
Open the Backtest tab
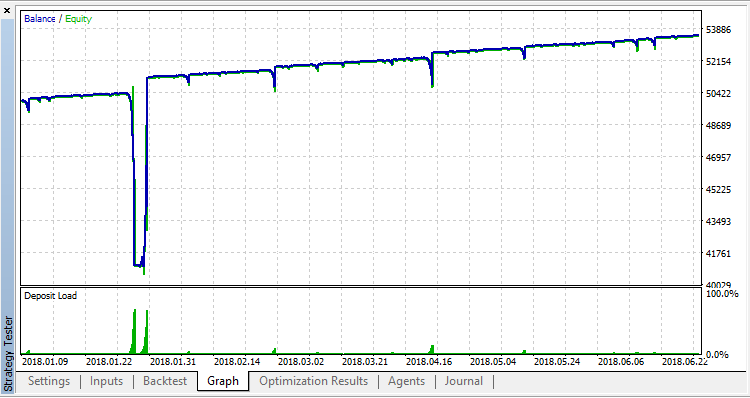click(x=165, y=381)
